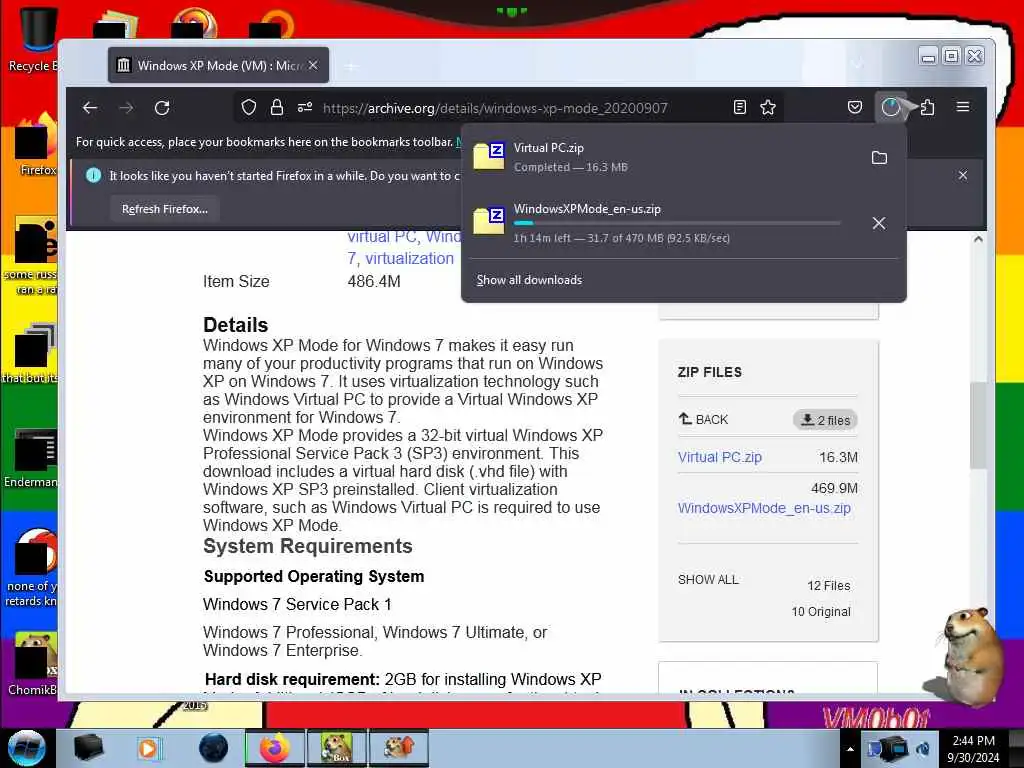Select the Windows XP Mode (VM) tab
This screenshot has height=768, width=1024.
point(218,65)
